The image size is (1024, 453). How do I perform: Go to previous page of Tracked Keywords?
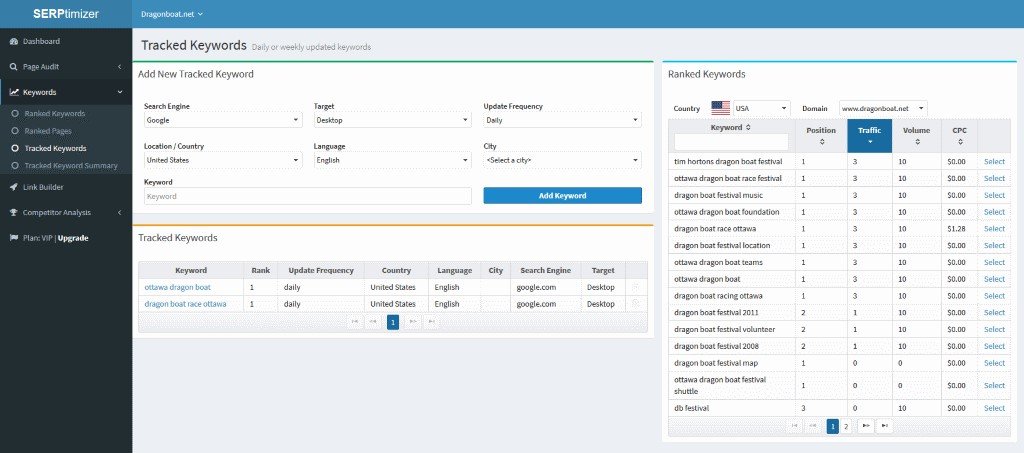coord(373,322)
